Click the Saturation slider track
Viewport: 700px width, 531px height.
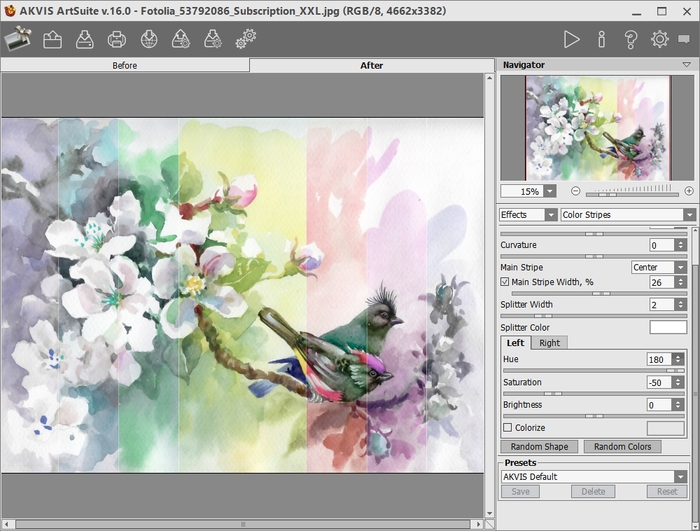point(593,393)
